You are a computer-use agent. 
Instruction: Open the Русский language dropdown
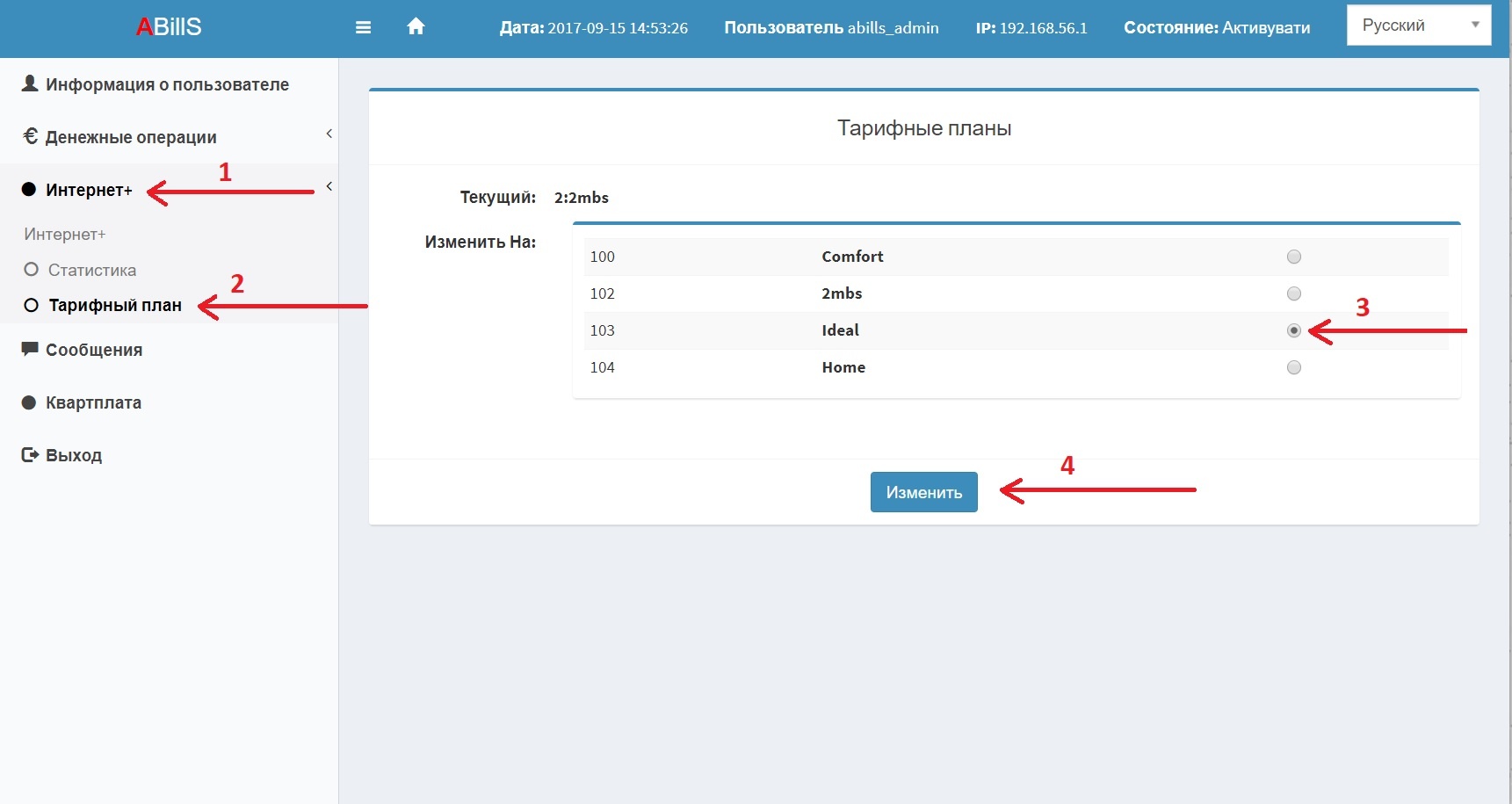pyautogui.click(x=1419, y=25)
